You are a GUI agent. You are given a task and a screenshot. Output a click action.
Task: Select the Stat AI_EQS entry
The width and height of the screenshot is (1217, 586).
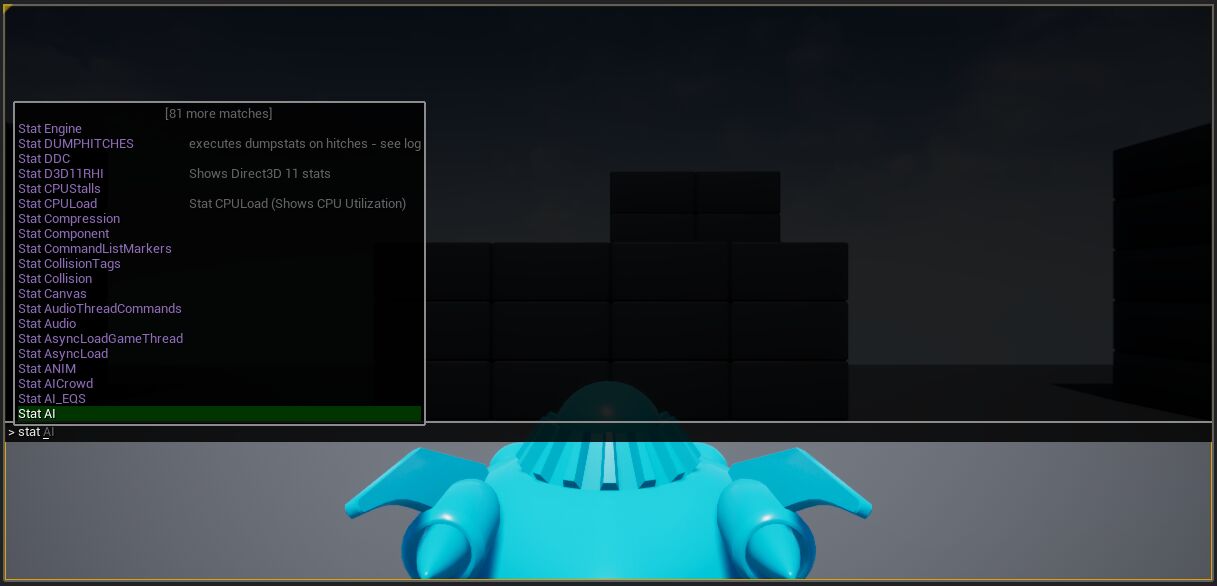pyautogui.click(x=53, y=398)
